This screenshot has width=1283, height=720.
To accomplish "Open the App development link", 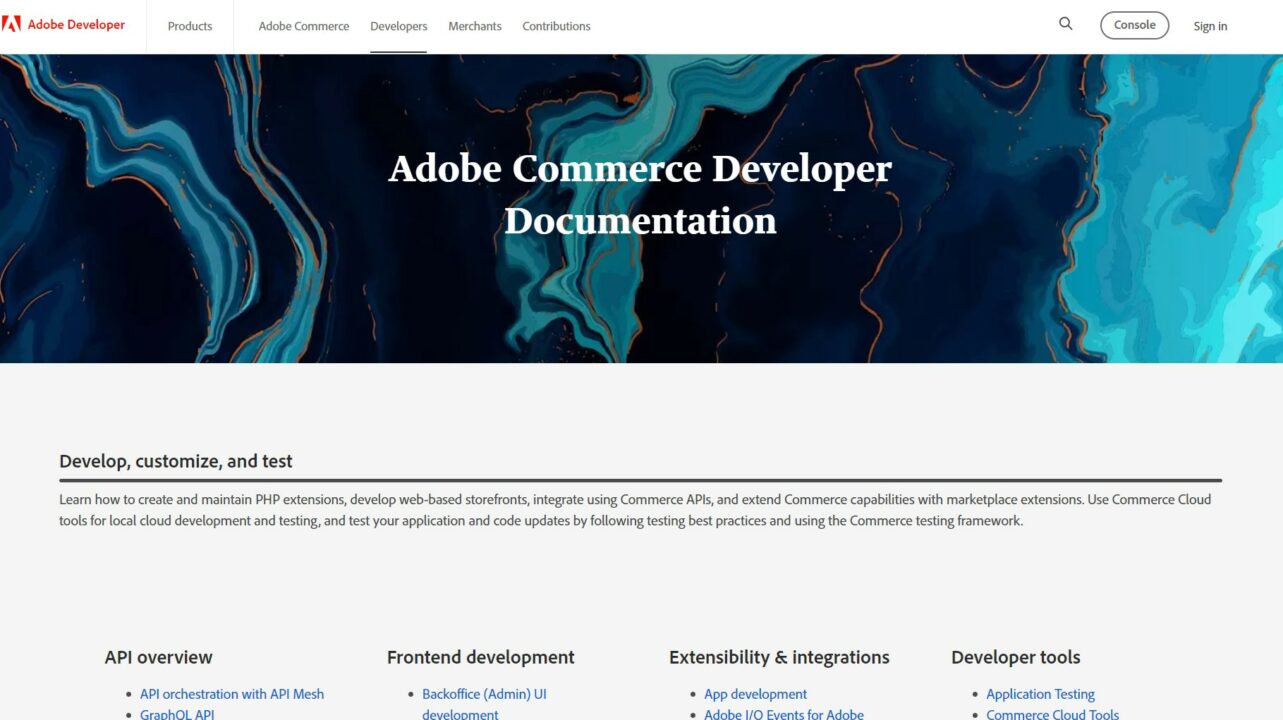I will pyautogui.click(x=755, y=694).
